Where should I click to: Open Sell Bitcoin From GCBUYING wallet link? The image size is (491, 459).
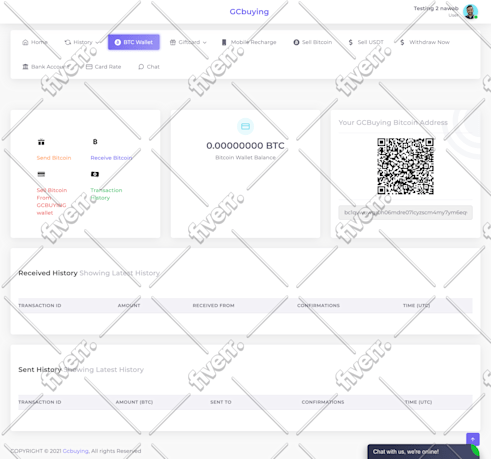(x=52, y=201)
